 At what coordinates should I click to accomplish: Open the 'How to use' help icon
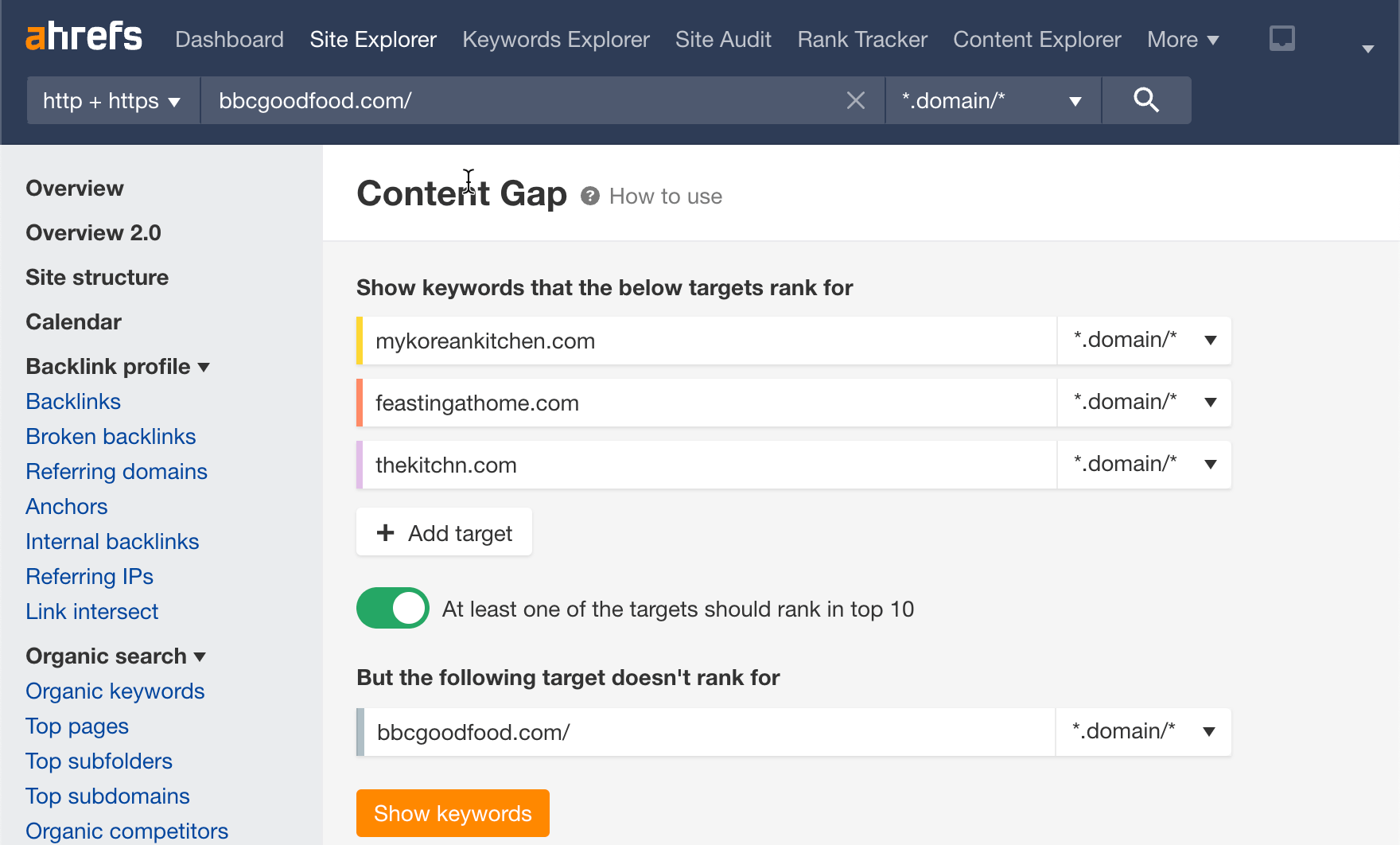click(590, 196)
